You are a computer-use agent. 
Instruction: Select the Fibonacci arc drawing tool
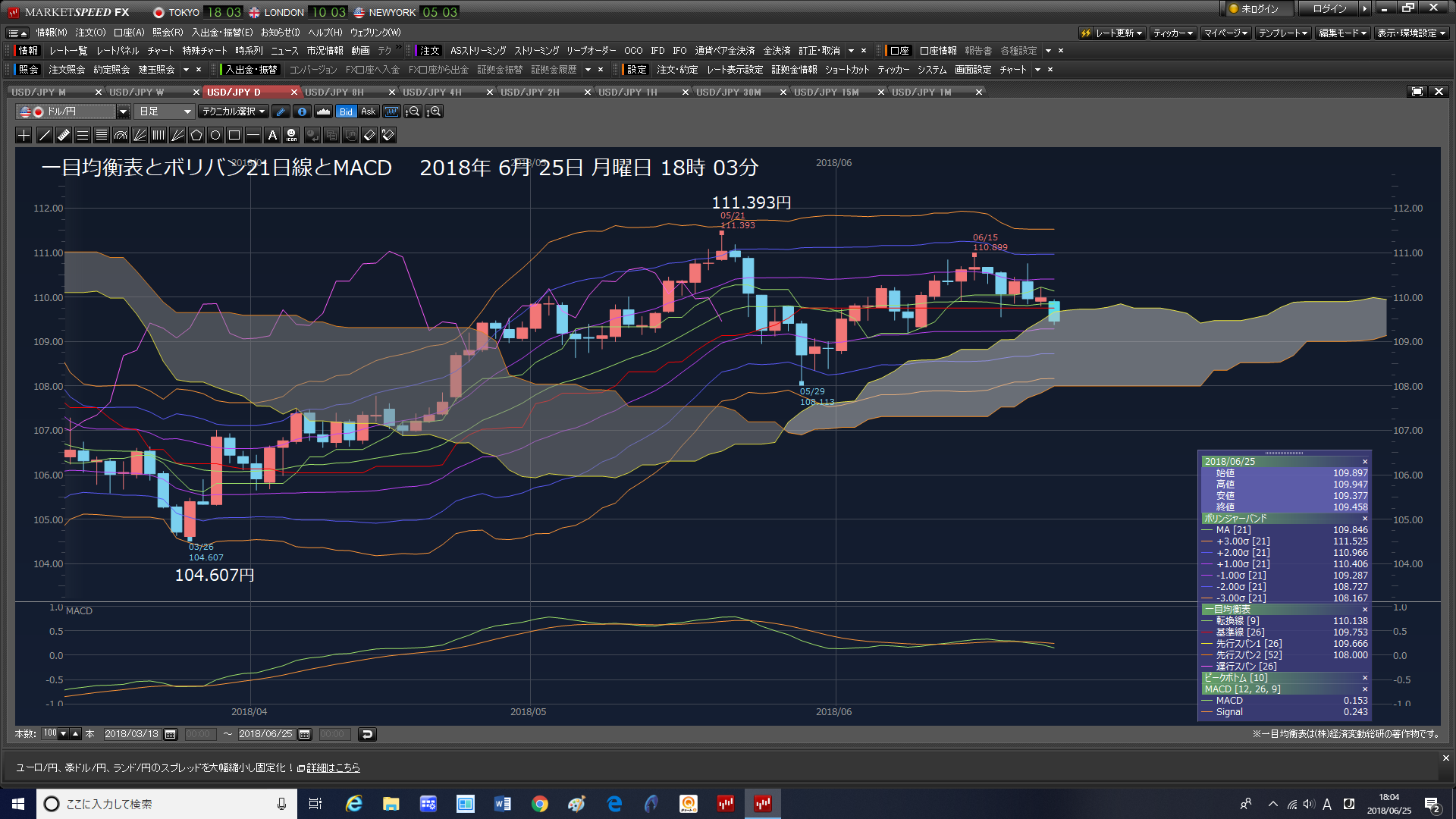click(x=121, y=135)
